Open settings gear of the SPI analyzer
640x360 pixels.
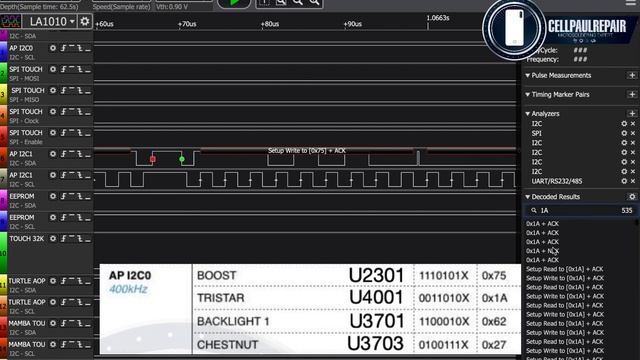click(x=624, y=133)
